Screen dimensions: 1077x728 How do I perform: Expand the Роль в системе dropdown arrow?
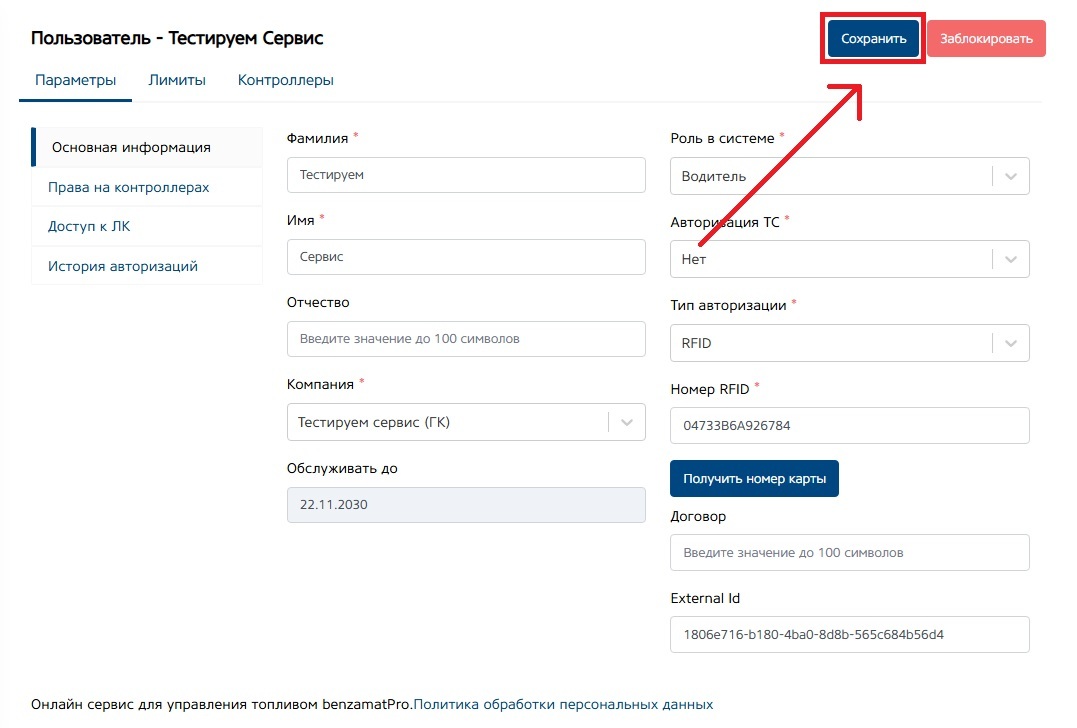click(1010, 176)
